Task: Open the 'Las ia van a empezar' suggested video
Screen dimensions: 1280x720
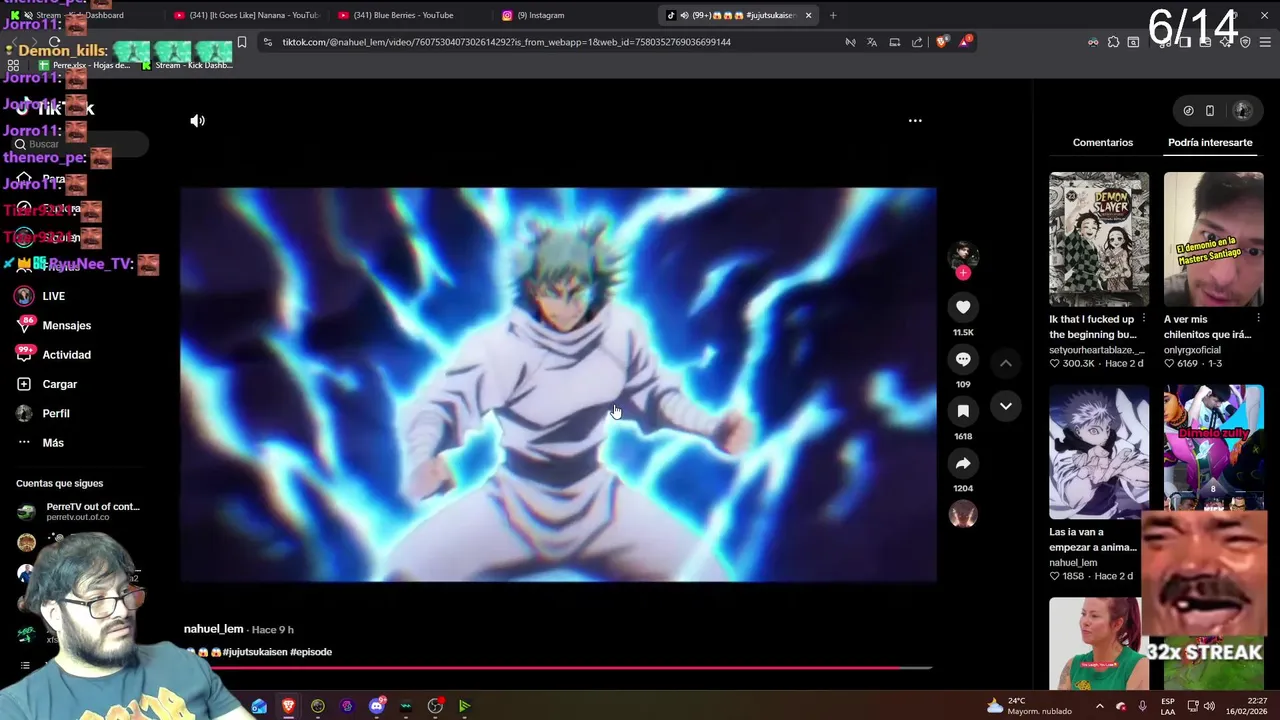Action: tap(1099, 451)
